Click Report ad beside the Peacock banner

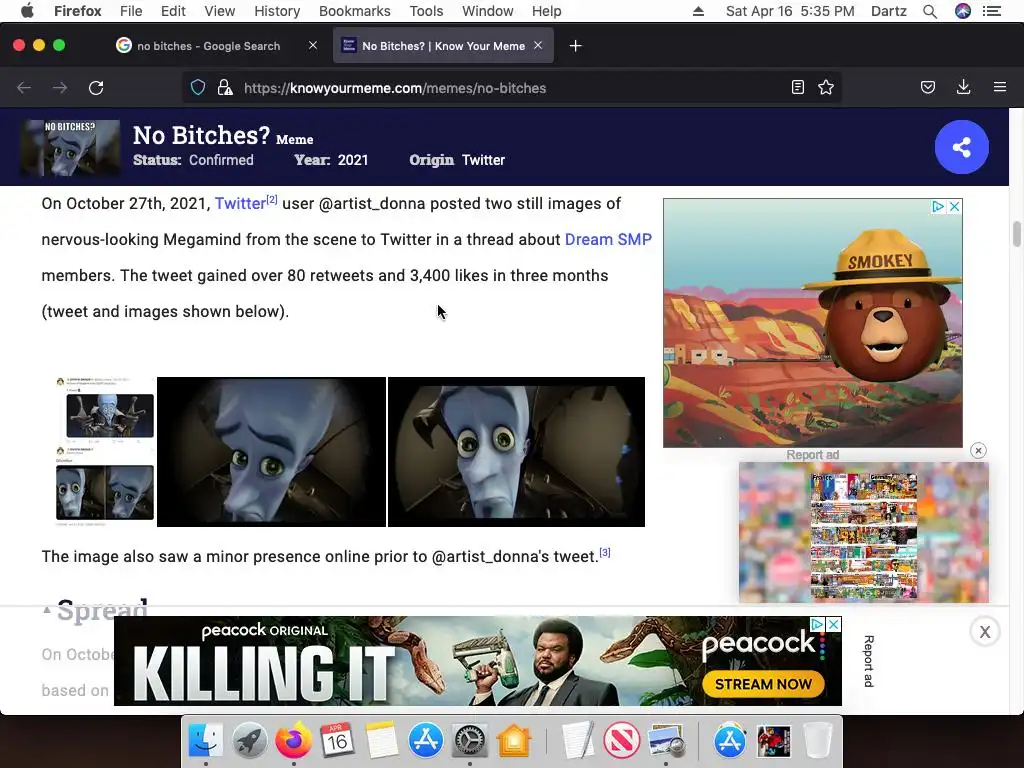869,661
